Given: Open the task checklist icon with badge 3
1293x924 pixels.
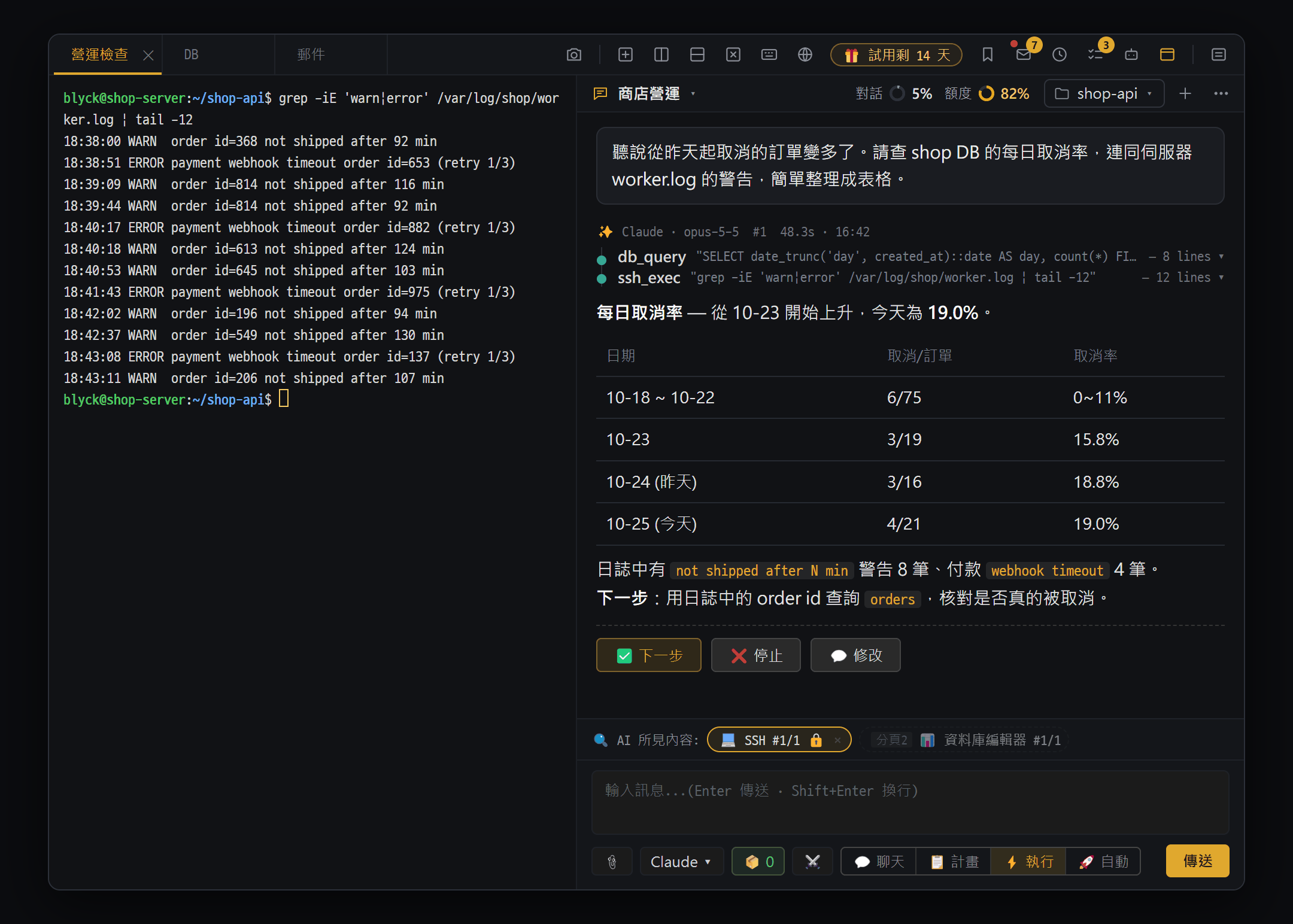Looking at the screenshot, I should point(1095,54).
